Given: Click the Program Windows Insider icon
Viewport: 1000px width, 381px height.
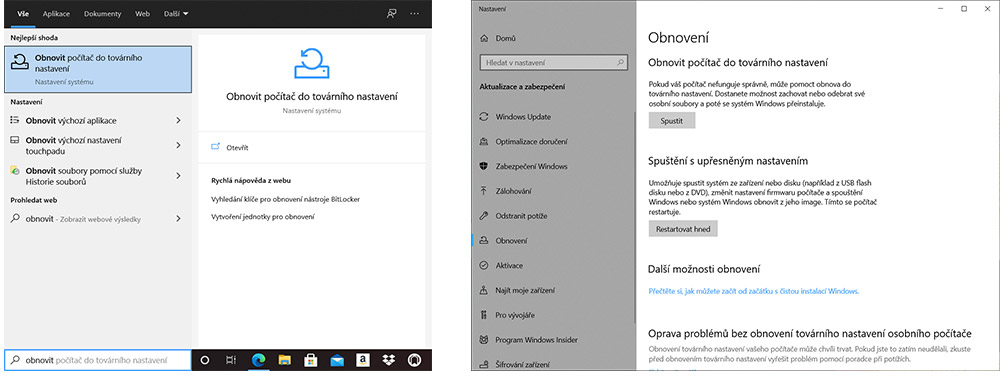Looking at the screenshot, I should pyautogui.click(x=483, y=340).
